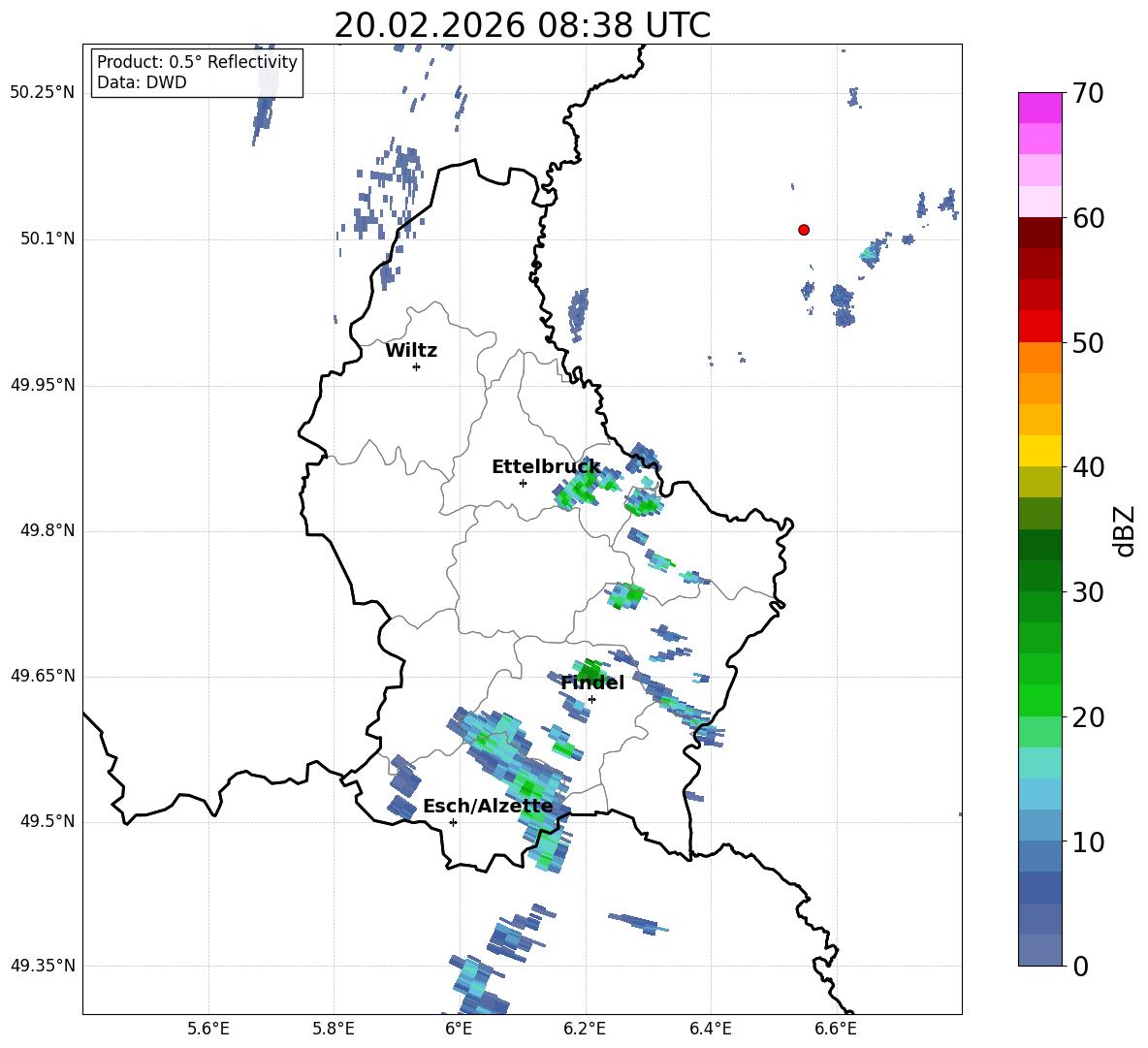Click the magenta 70 dBZ colorbar segment
This screenshot has width=1148, height=1048.
pyautogui.click(x=1039, y=108)
